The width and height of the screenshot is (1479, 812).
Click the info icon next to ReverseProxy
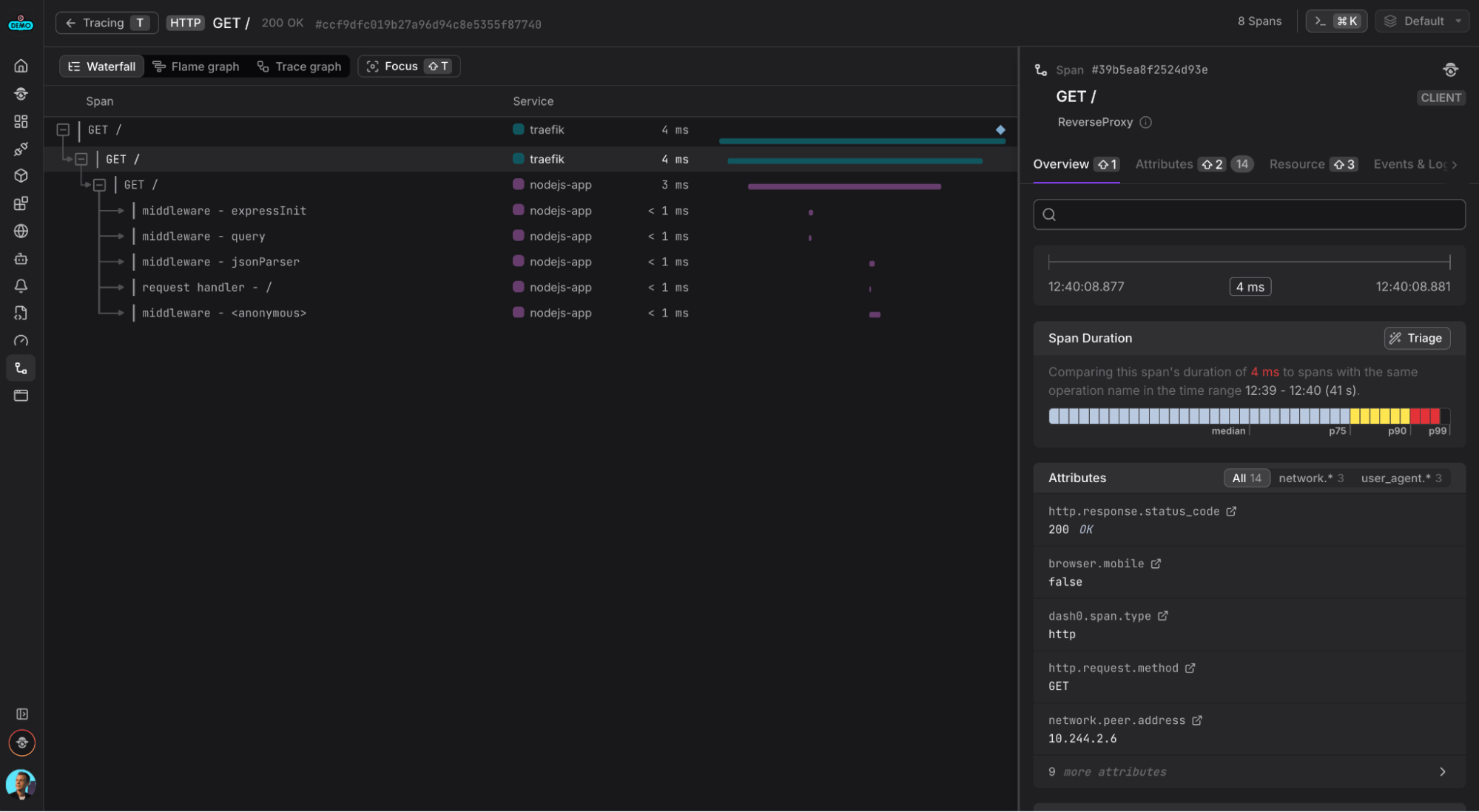pyautogui.click(x=1145, y=122)
